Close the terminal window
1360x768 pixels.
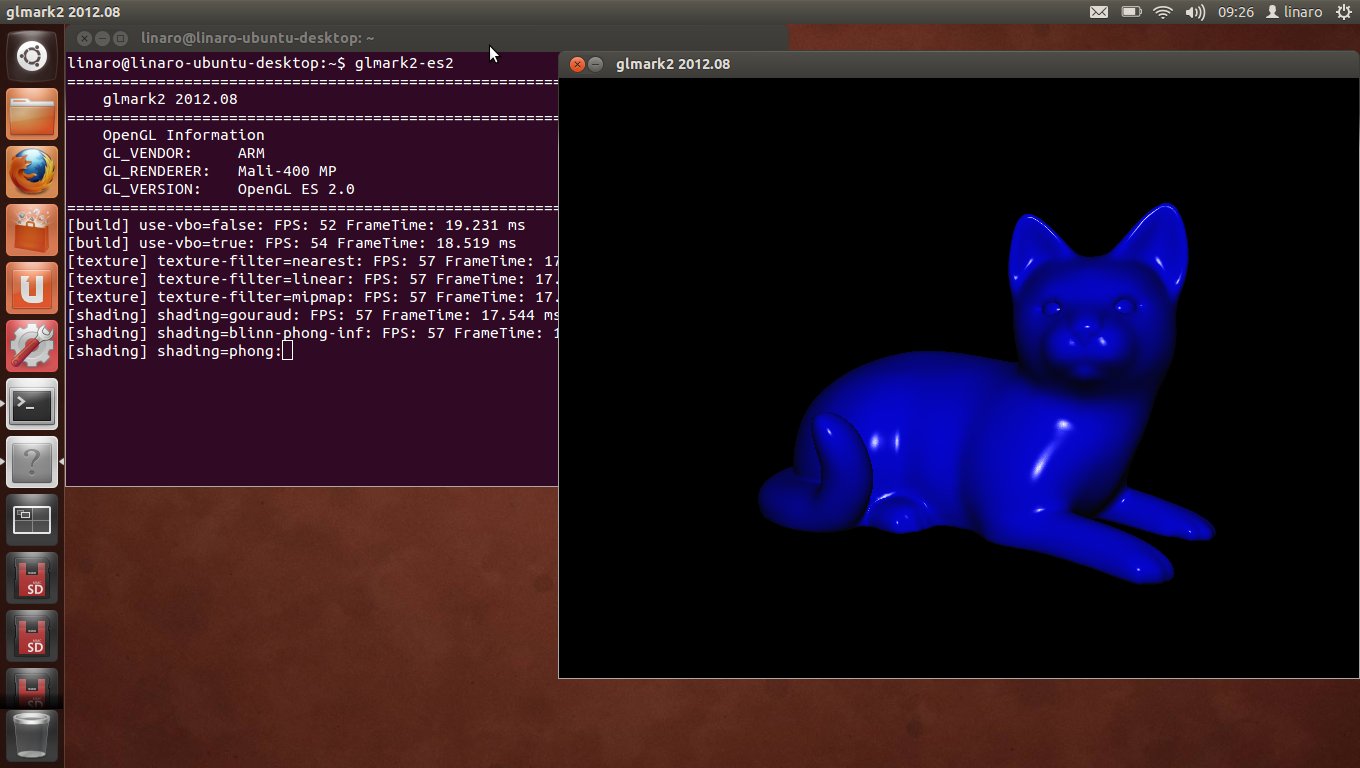coord(85,38)
